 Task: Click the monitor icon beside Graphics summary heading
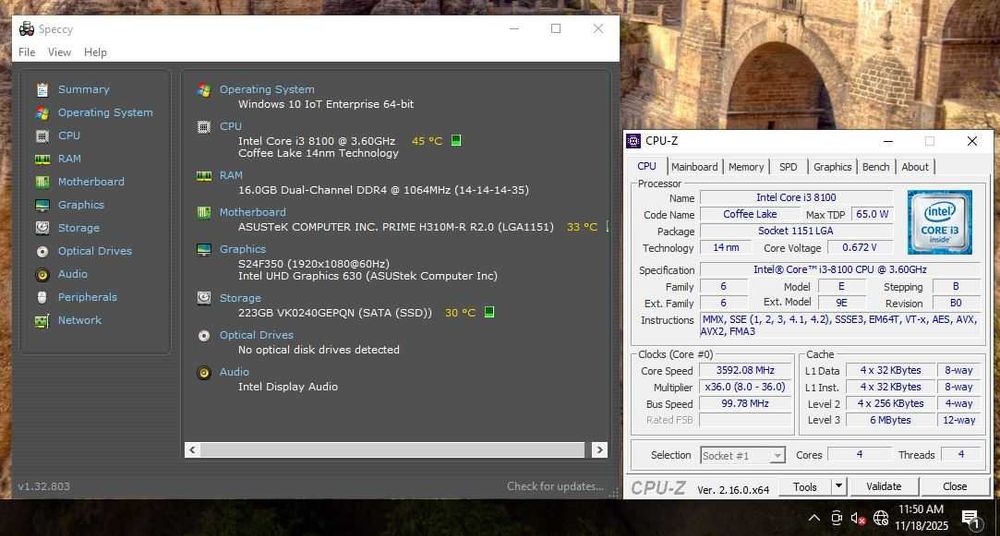(x=204, y=249)
